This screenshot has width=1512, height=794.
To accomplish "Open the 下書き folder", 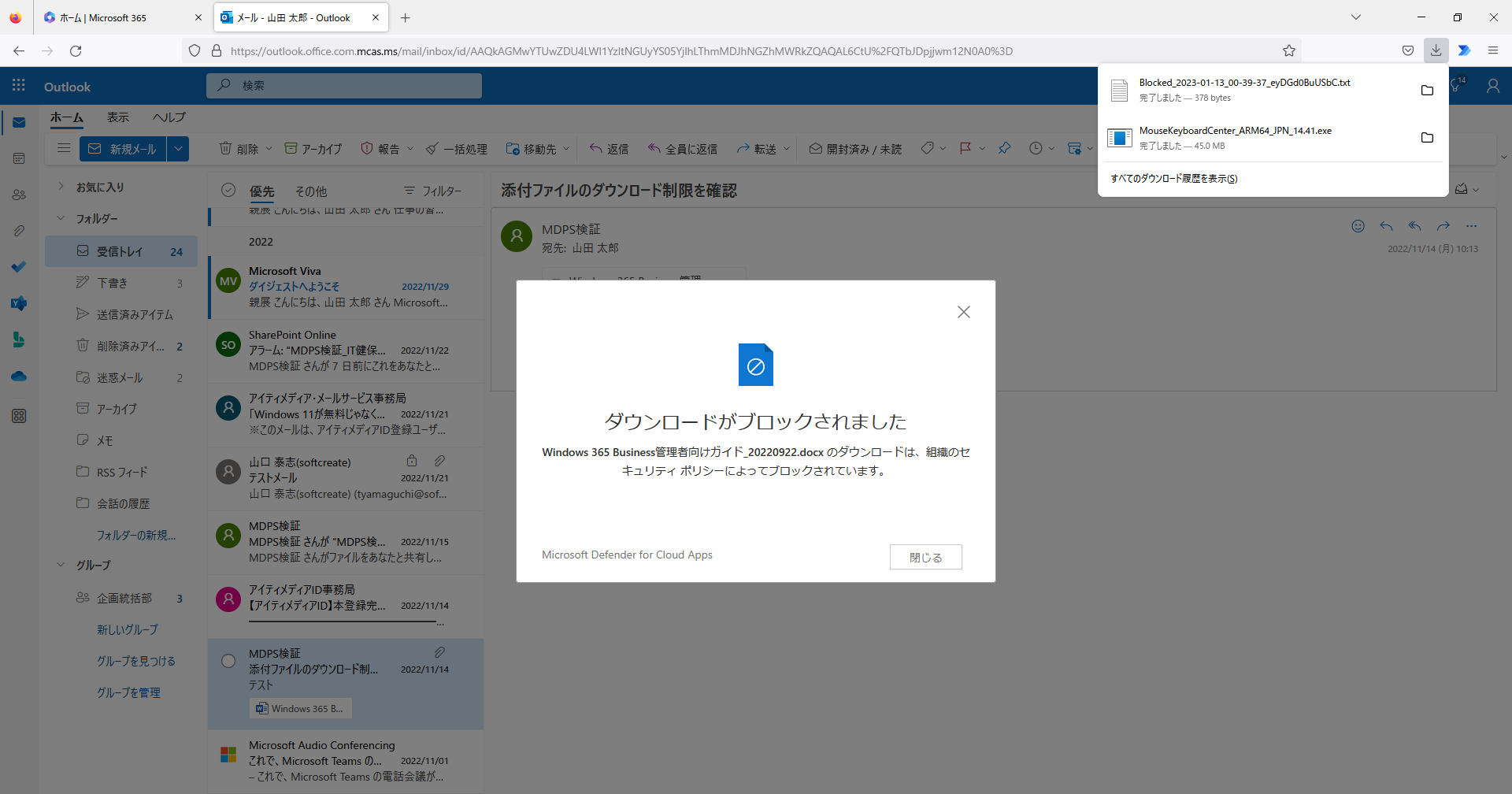I will [x=121, y=283].
